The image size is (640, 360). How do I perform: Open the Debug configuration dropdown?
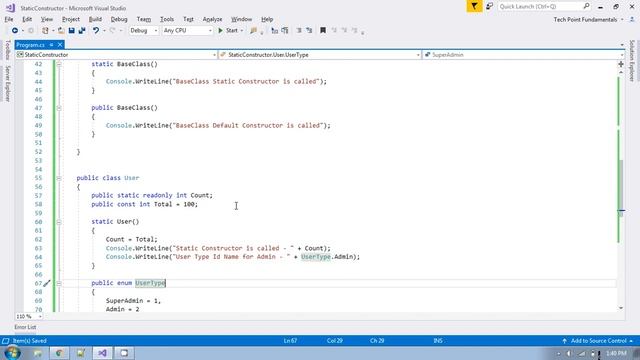[x=144, y=31]
